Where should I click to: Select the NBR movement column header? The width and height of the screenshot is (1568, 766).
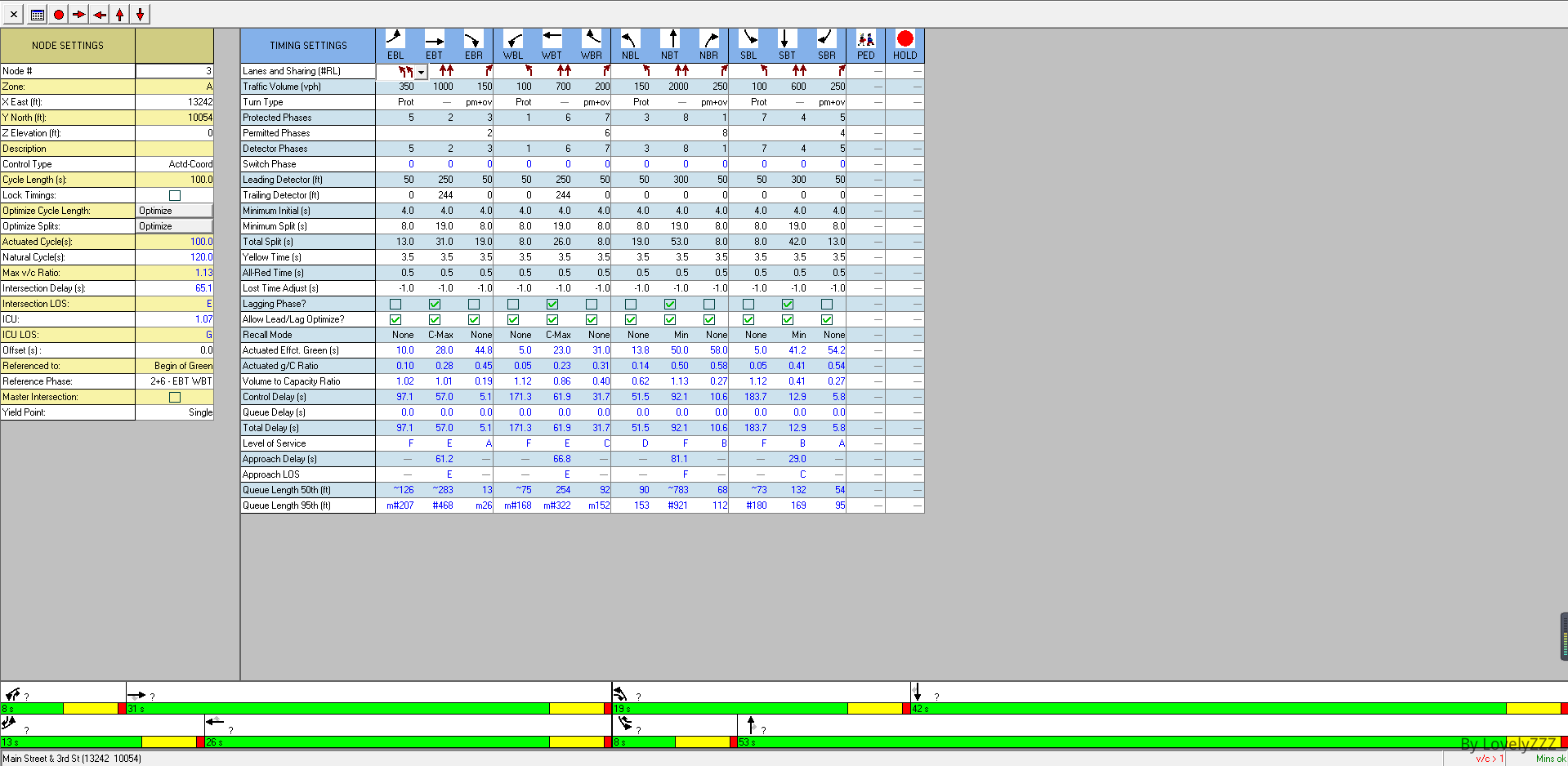709,45
